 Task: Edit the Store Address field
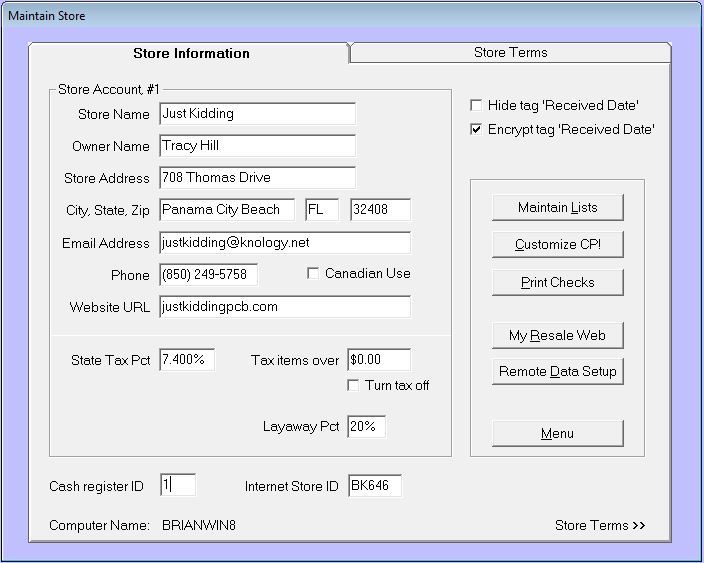(257, 177)
